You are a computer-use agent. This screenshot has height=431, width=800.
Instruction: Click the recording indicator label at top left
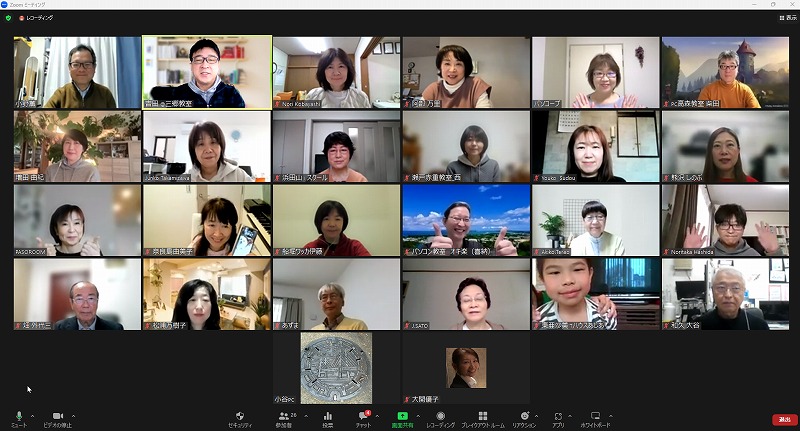tap(36, 18)
